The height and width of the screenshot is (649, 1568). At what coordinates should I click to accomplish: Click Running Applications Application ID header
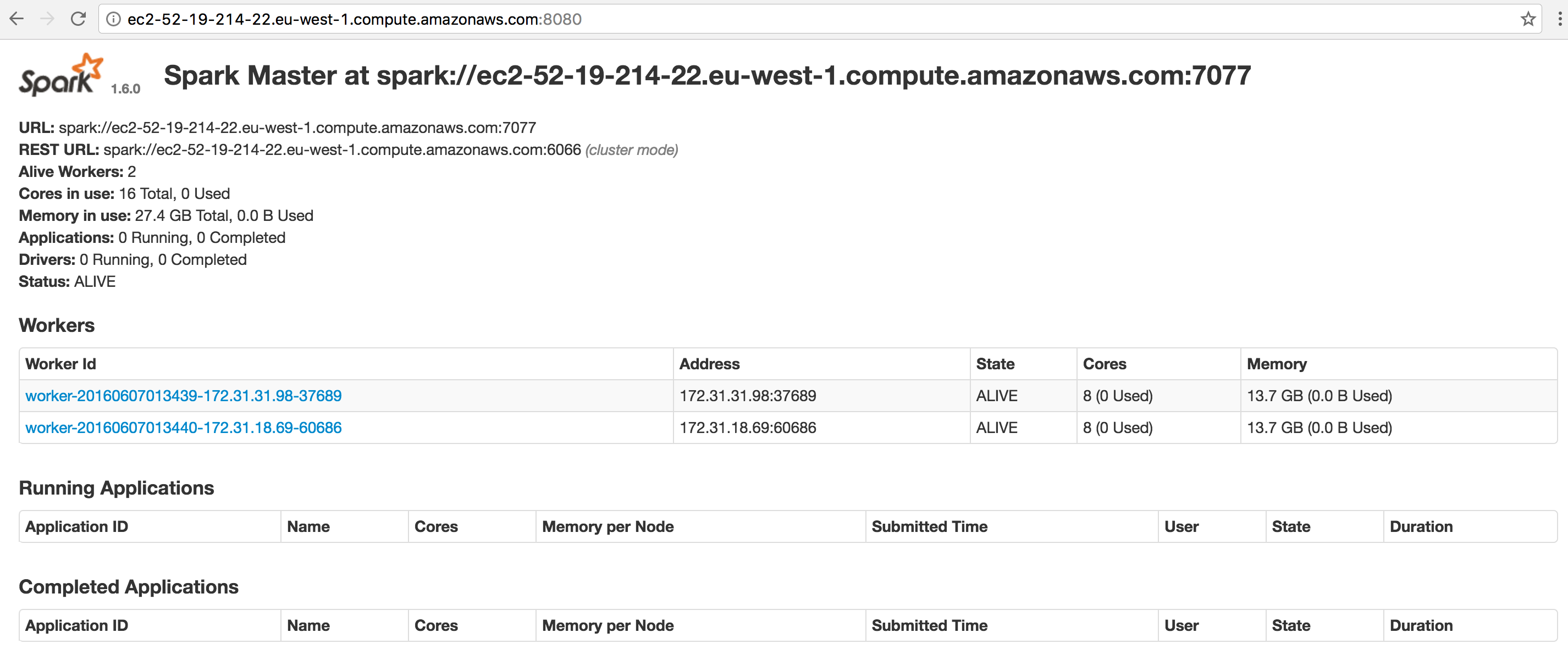click(x=77, y=527)
